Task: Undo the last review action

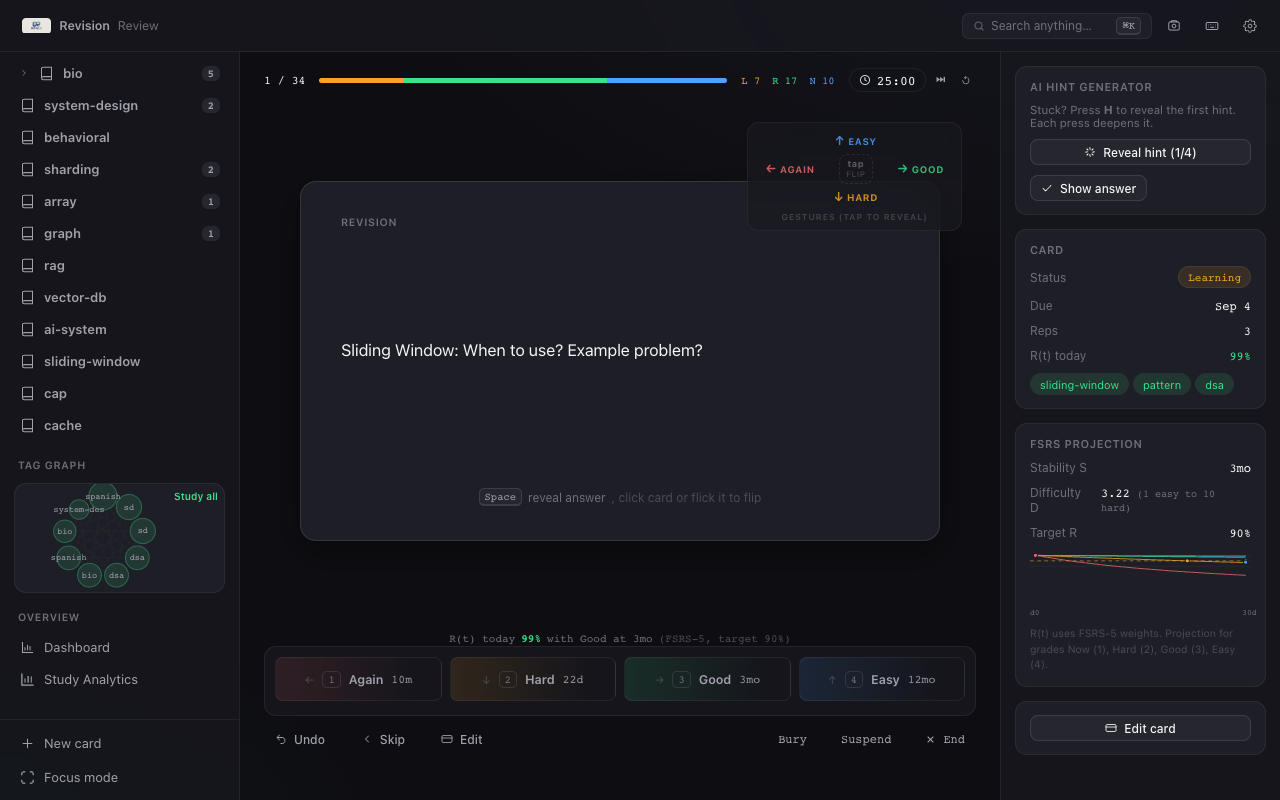Action: coord(300,739)
